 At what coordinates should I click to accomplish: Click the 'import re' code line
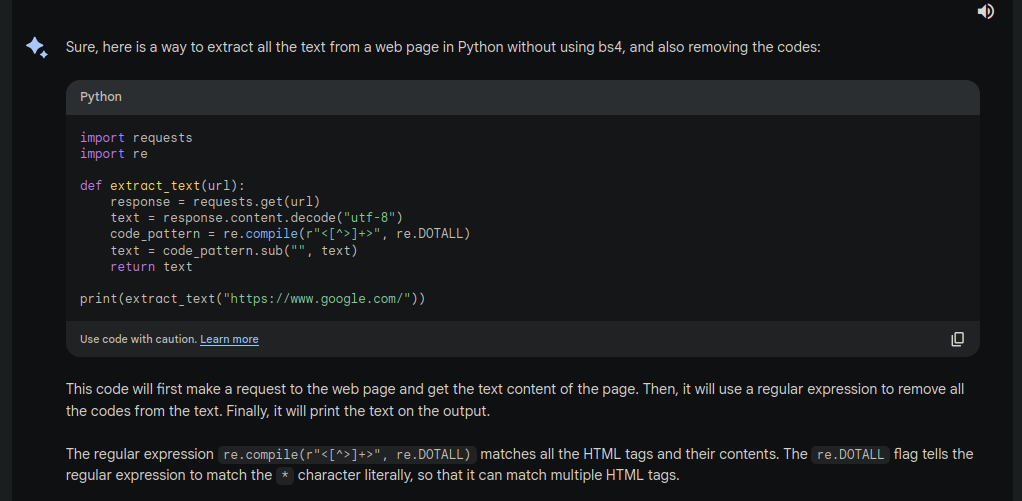coord(114,154)
